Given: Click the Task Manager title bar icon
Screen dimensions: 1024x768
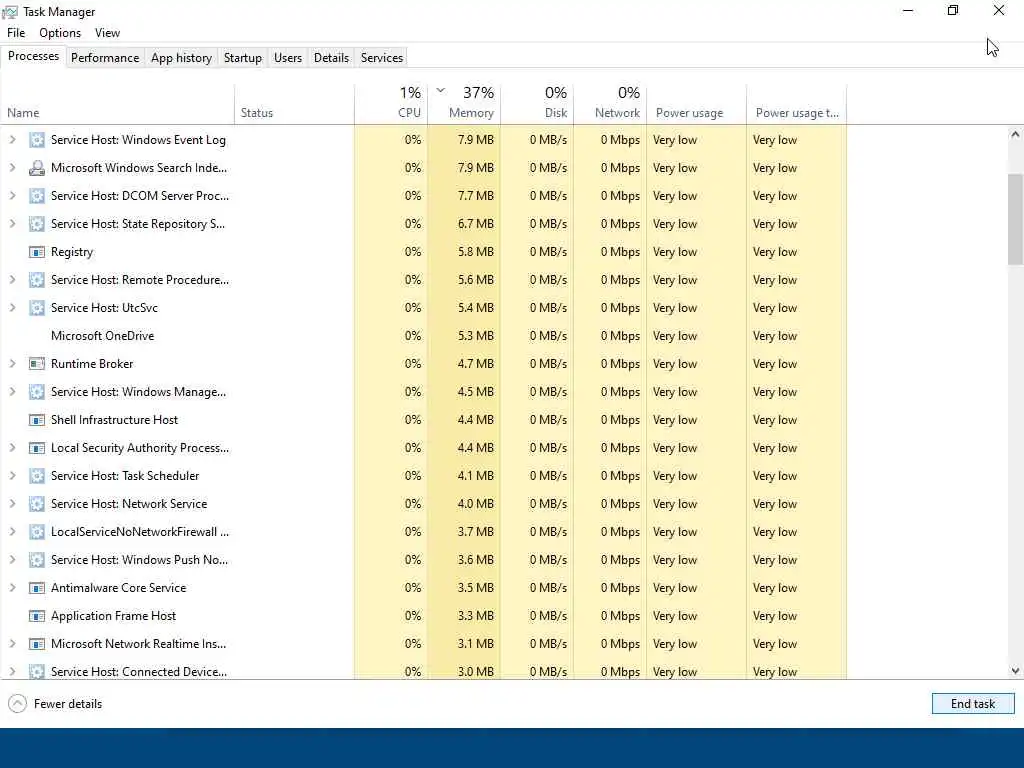Looking at the screenshot, I should [10, 12].
